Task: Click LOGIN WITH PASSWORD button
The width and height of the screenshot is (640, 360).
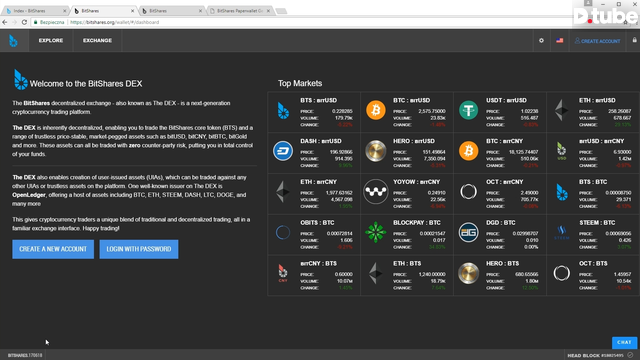Action: (x=139, y=249)
